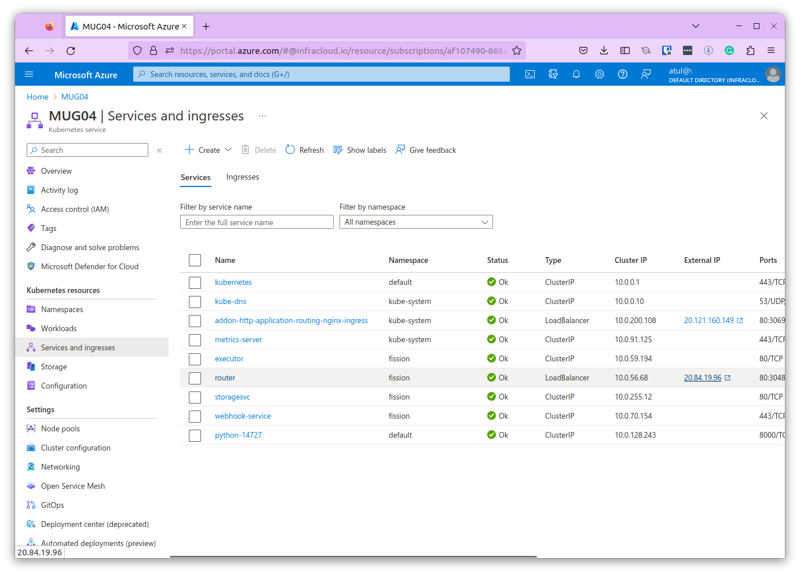Refresh the services list
The image size is (800, 575).
point(304,150)
